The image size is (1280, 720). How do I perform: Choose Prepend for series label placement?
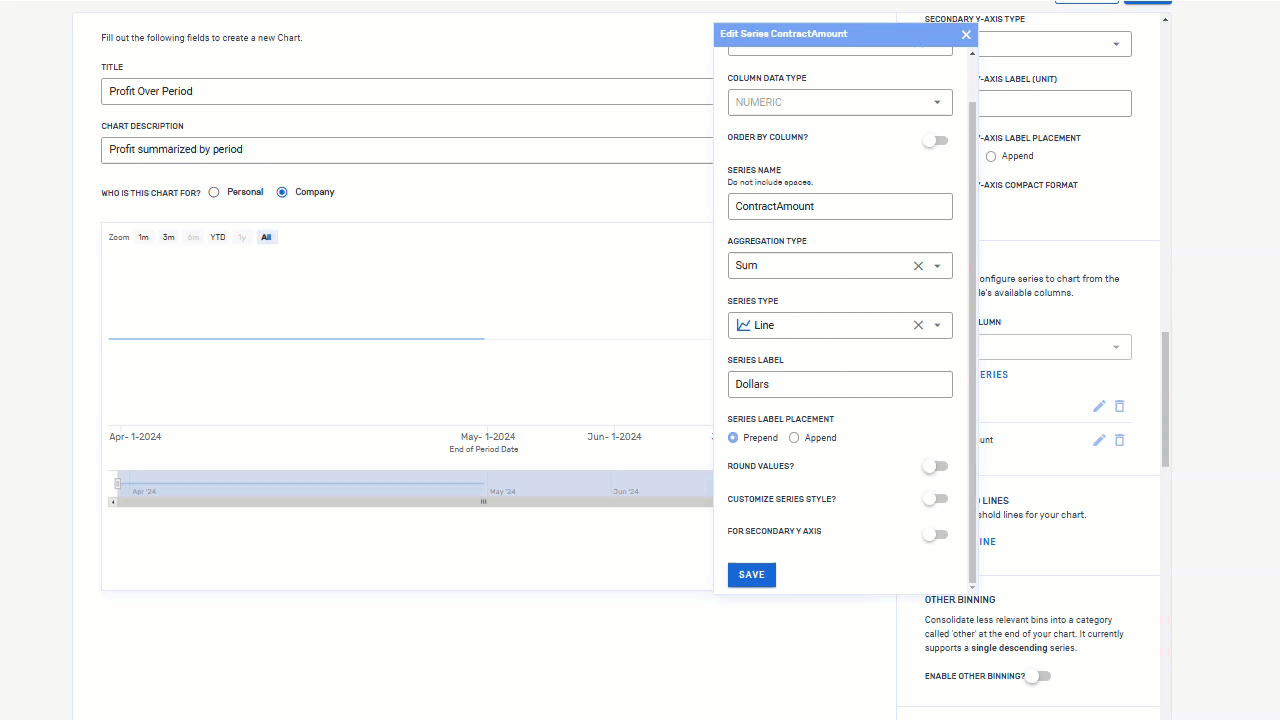(x=733, y=438)
